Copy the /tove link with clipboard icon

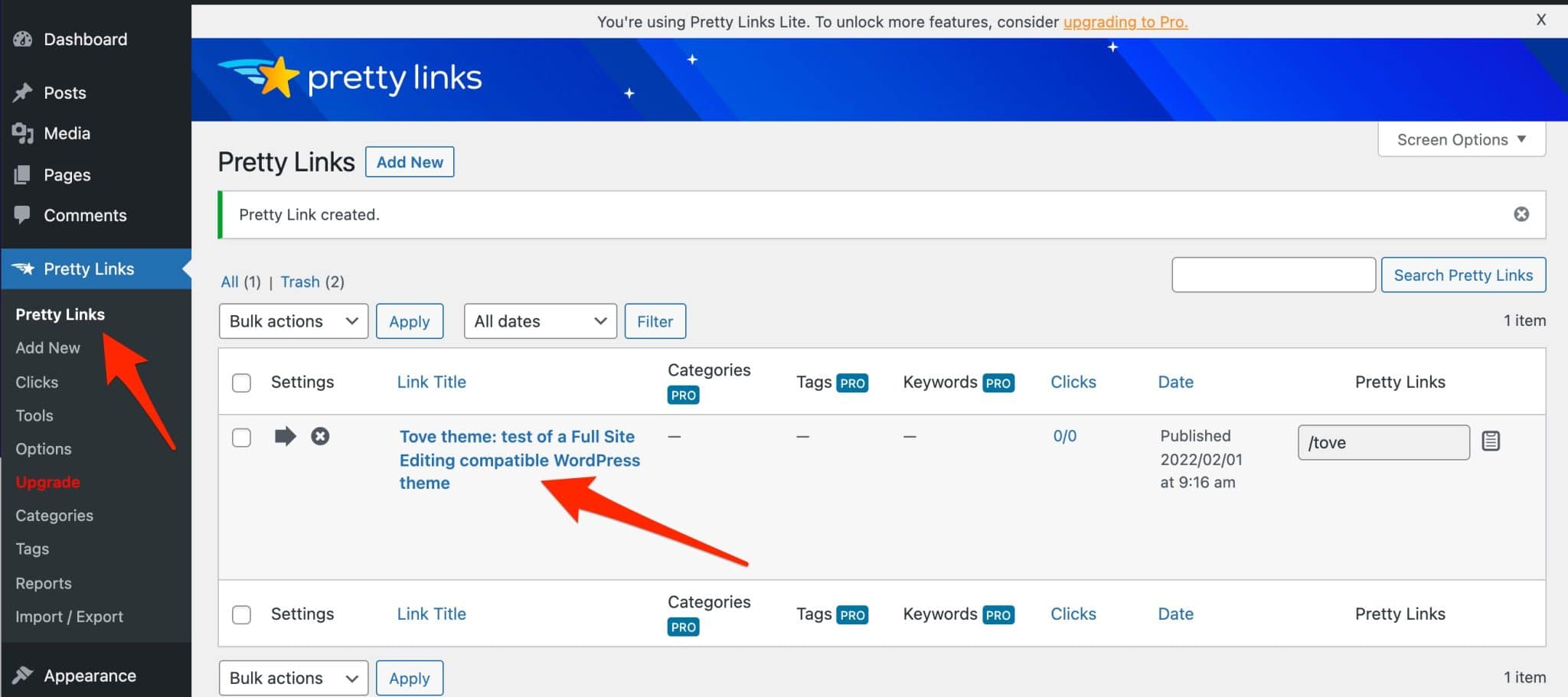pyautogui.click(x=1490, y=441)
